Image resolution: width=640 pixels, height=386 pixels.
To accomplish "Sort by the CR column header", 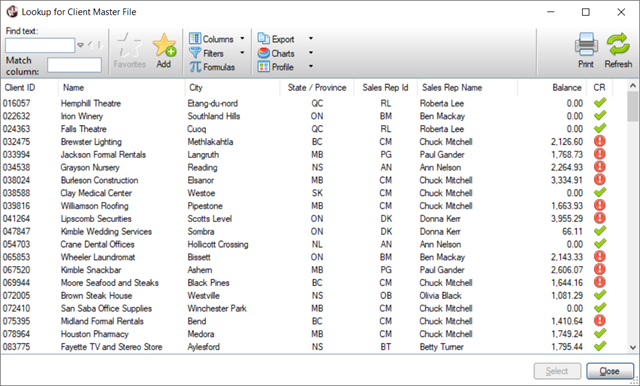I will click(x=600, y=87).
